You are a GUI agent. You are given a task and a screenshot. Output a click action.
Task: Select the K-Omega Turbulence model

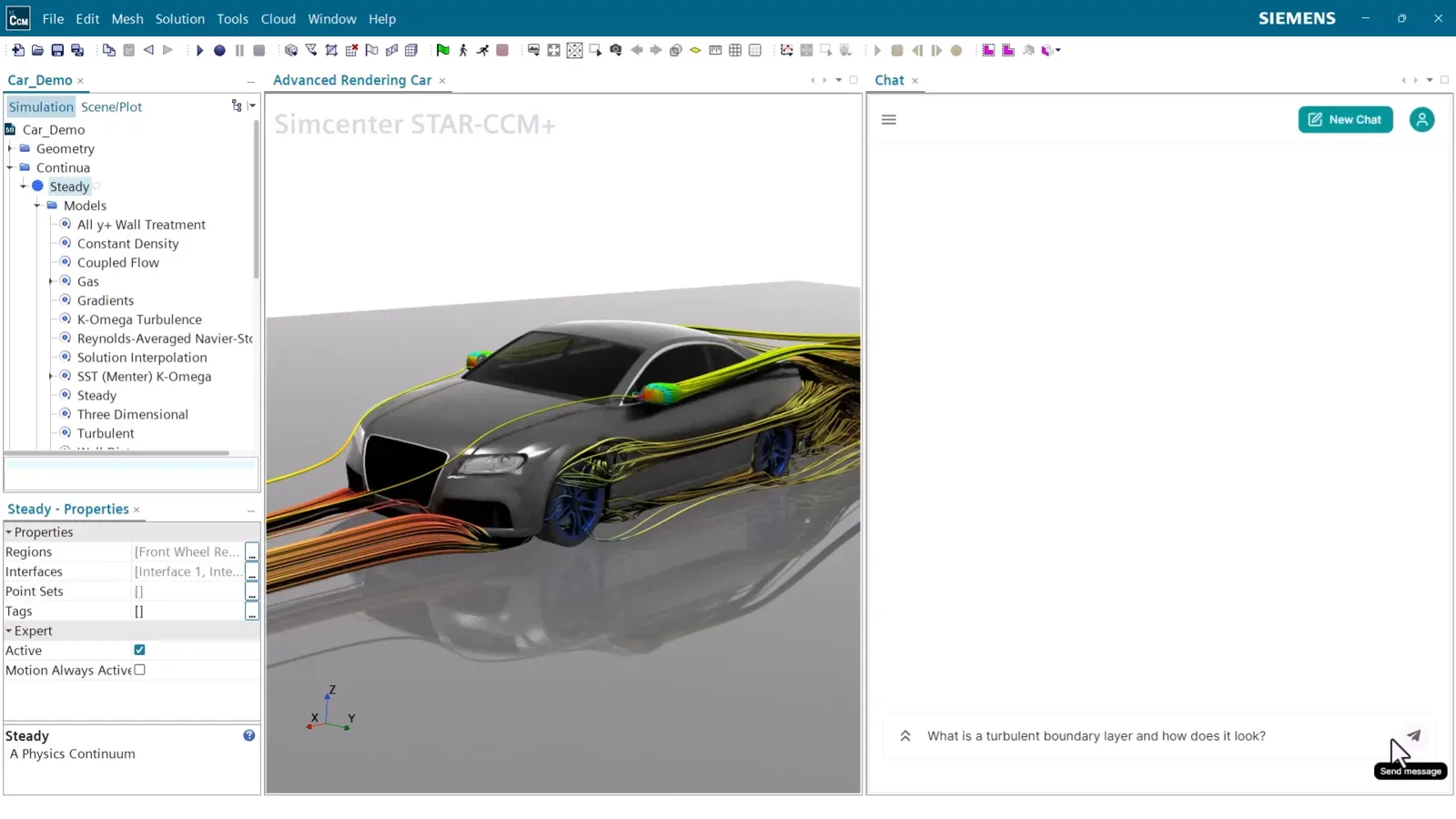[139, 319]
